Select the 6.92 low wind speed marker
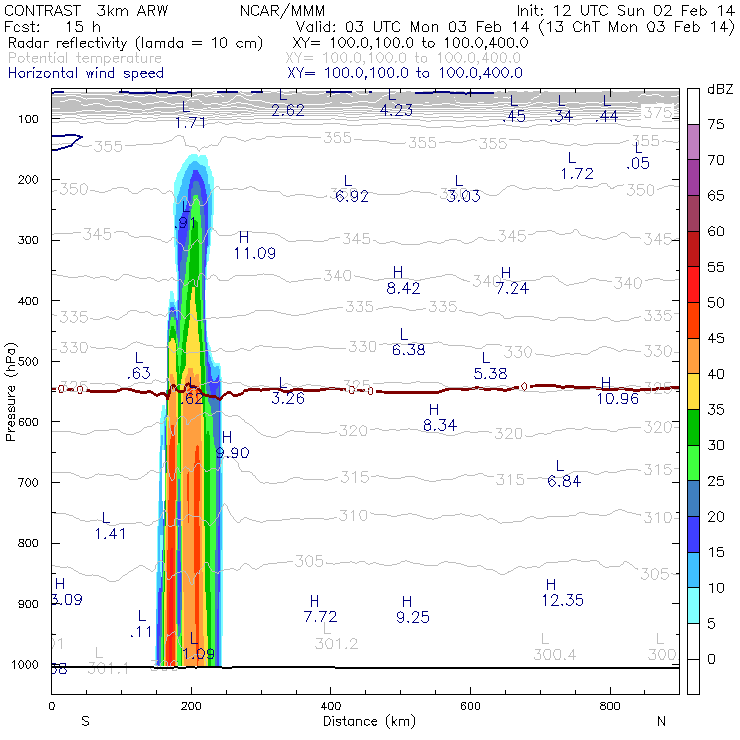Viewport: 740px width, 740px height. click(x=351, y=196)
